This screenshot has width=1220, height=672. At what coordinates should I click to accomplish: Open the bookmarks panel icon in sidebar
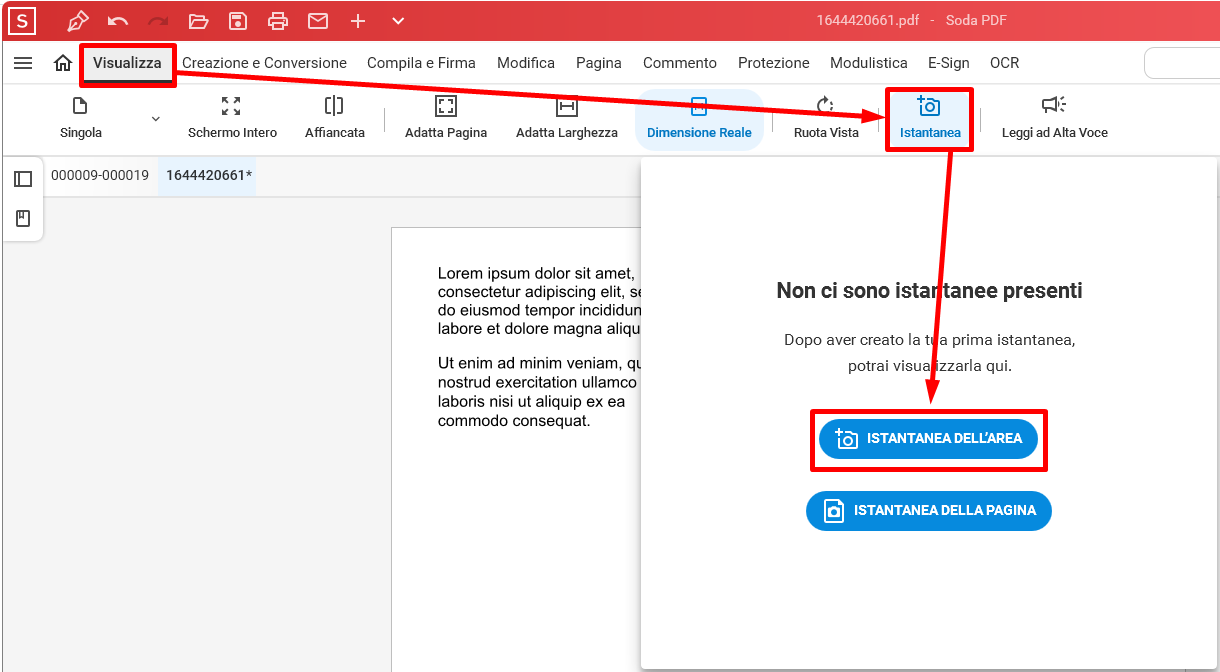[x=23, y=219]
